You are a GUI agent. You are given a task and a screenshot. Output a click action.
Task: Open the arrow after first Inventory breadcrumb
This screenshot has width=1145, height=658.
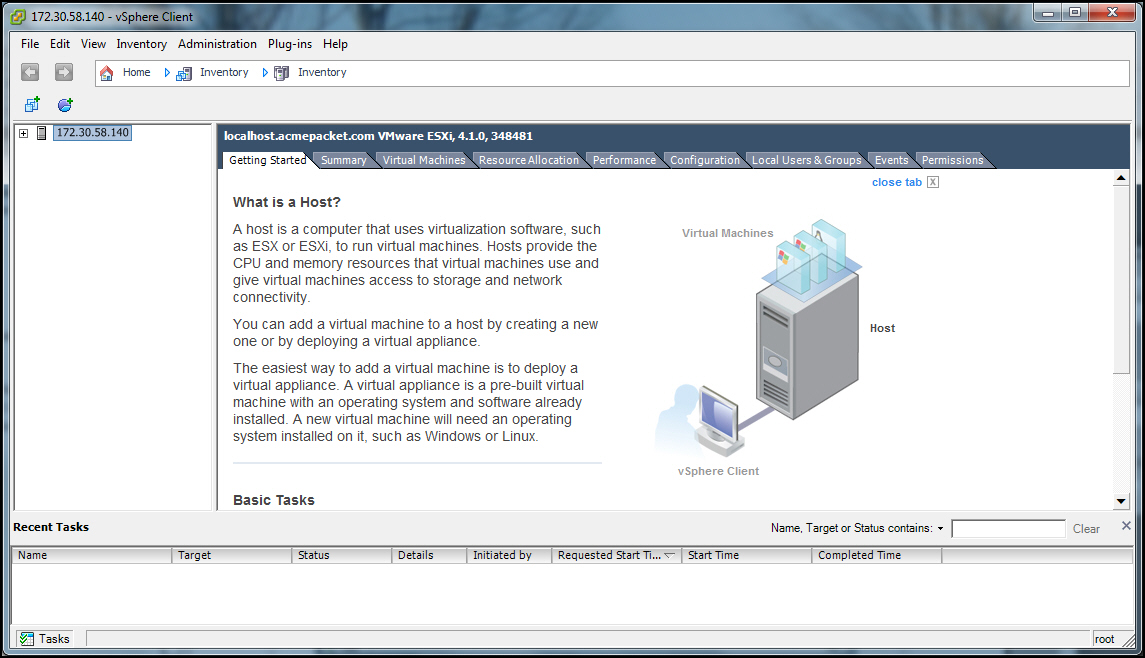(265, 72)
